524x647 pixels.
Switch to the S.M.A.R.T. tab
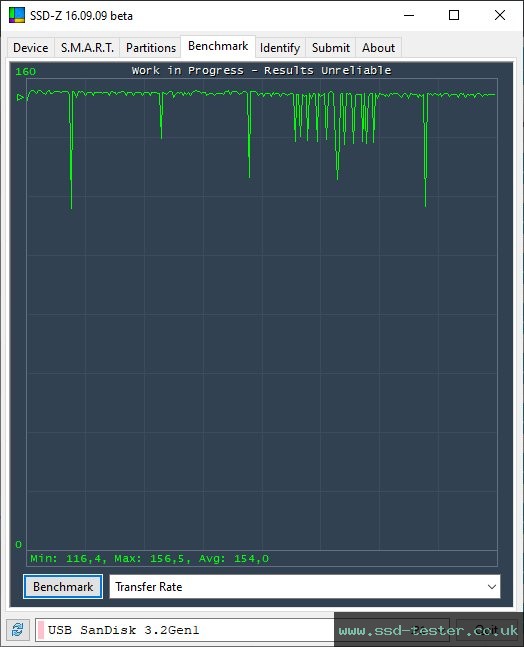(x=87, y=48)
